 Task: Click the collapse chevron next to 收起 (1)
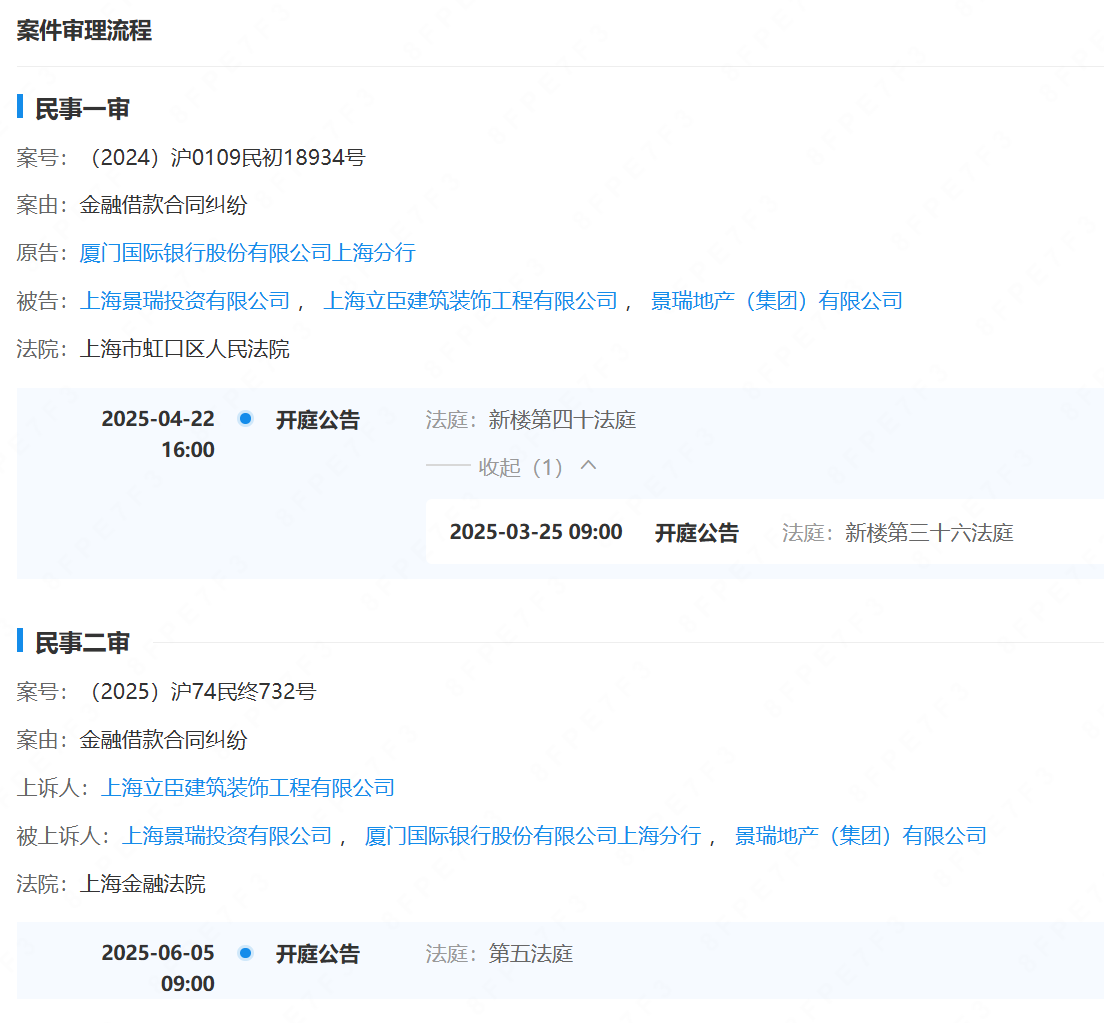click(x=589, y=465)
